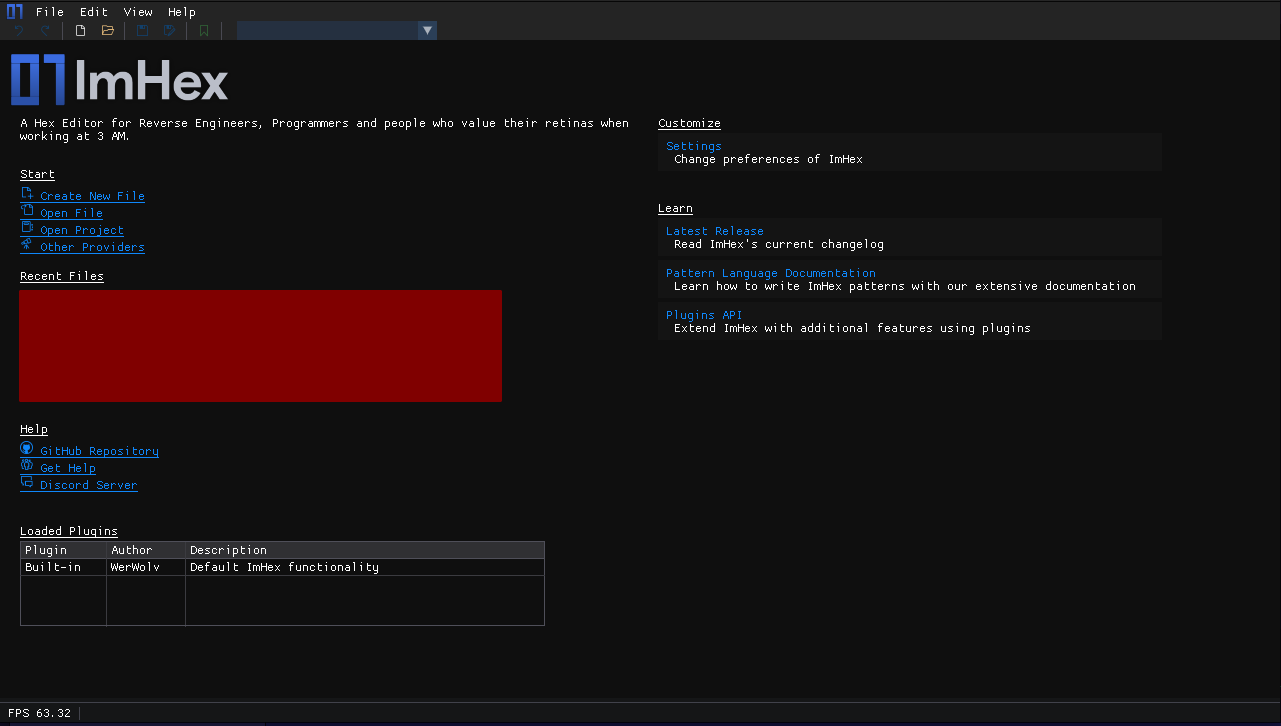Click 'Learn how to write ImHex patterns' text
This screenshot has width=1281, height=726.
coord(905,286)
